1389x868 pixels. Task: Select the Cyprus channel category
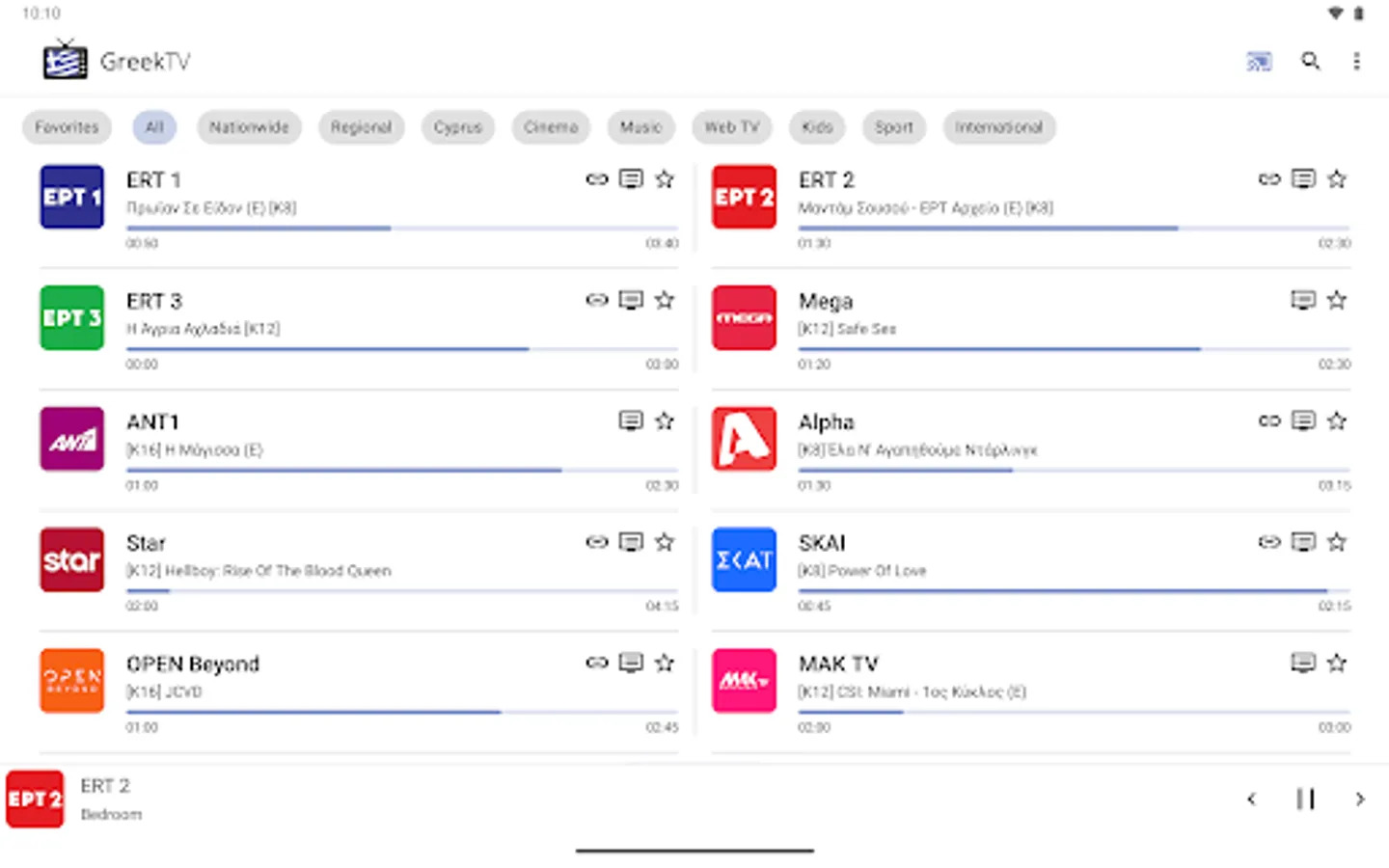click(x=457, y=126)
